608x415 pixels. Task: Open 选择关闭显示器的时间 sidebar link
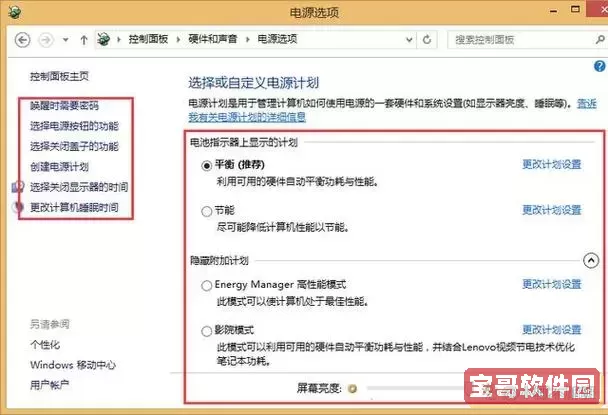[x=79, y=187]
